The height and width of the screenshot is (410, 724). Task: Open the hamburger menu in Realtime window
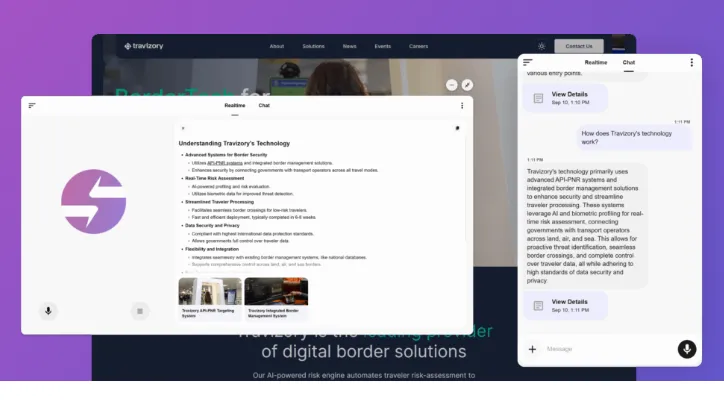(32, 105)
